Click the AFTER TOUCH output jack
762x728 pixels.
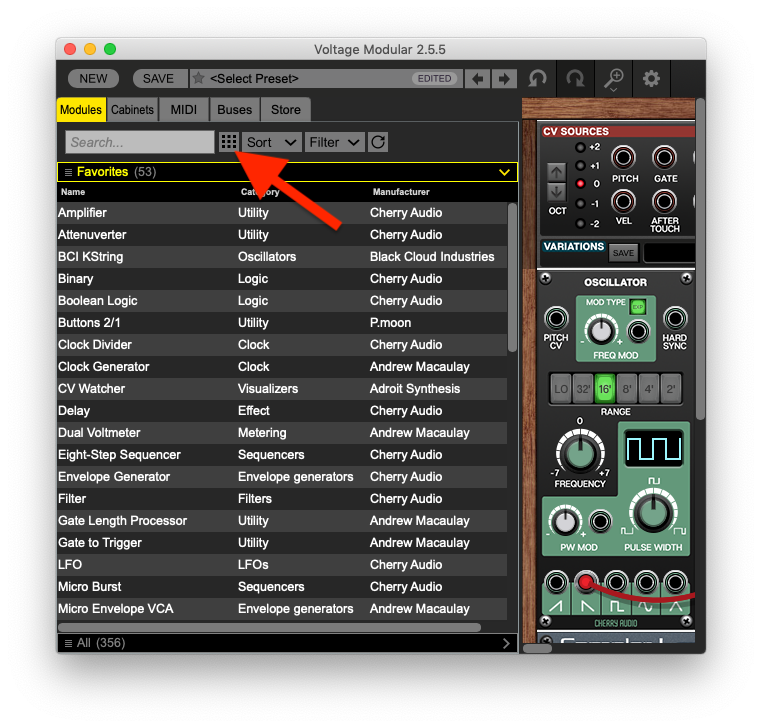click(x=664, y=201)
